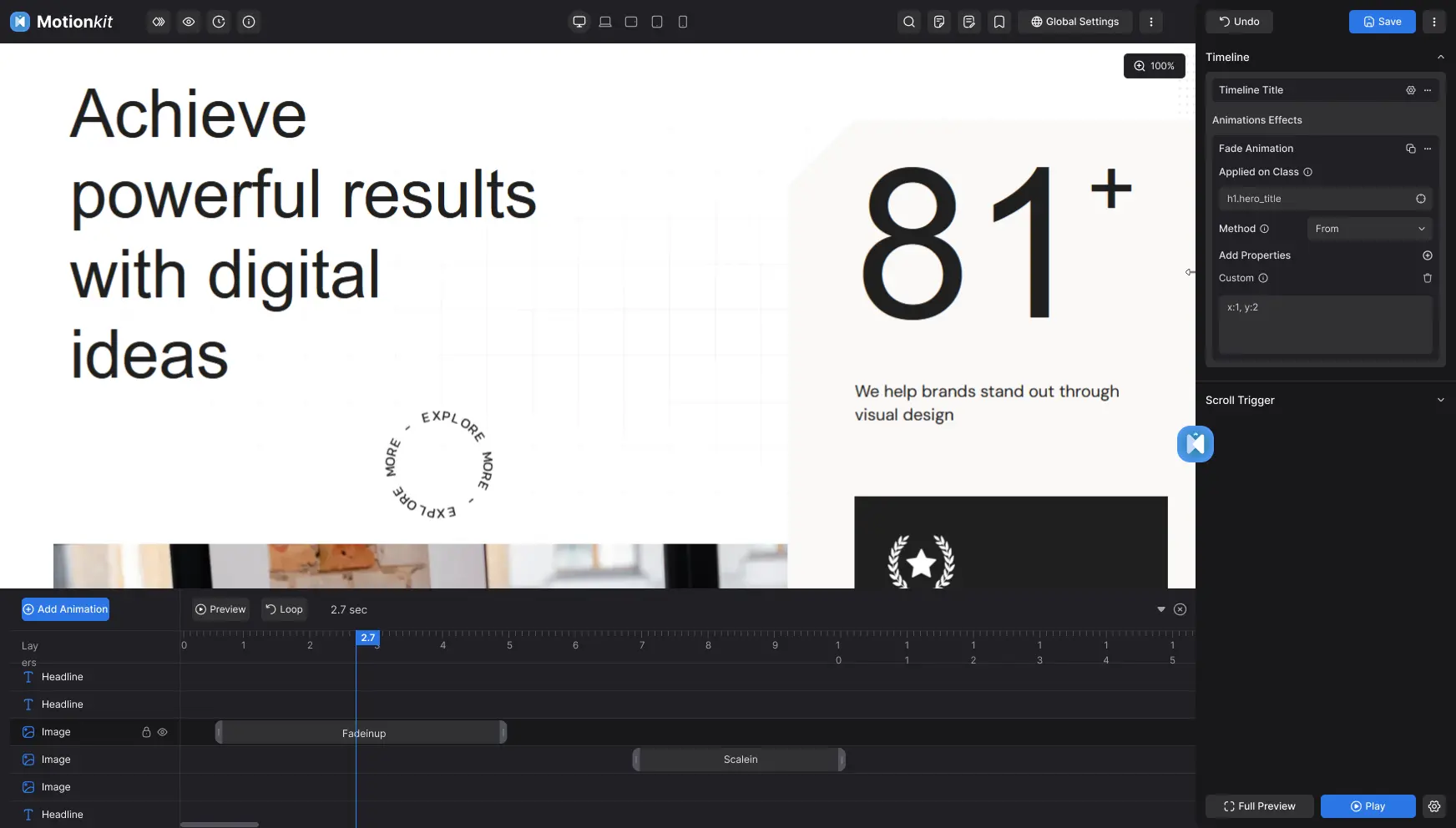Viewport: 1456px width, 828px height.
Task: Click the timeline horizontal scrollbar
Action: [x=220, y=825]
